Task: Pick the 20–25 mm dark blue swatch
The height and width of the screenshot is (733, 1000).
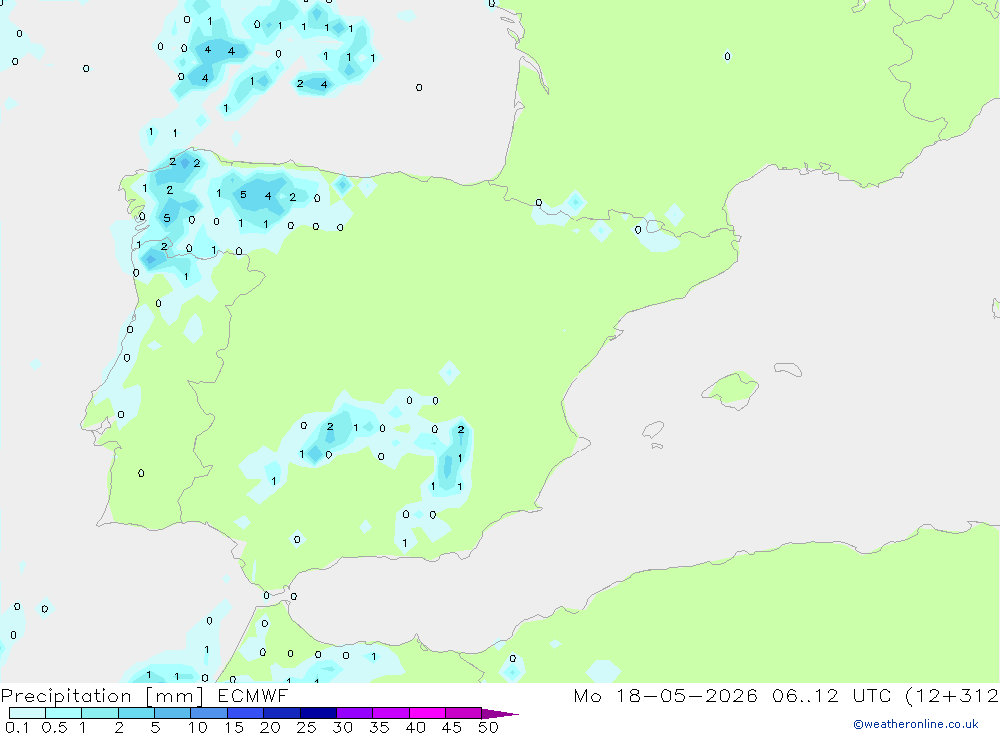Action: click(281, 713)
